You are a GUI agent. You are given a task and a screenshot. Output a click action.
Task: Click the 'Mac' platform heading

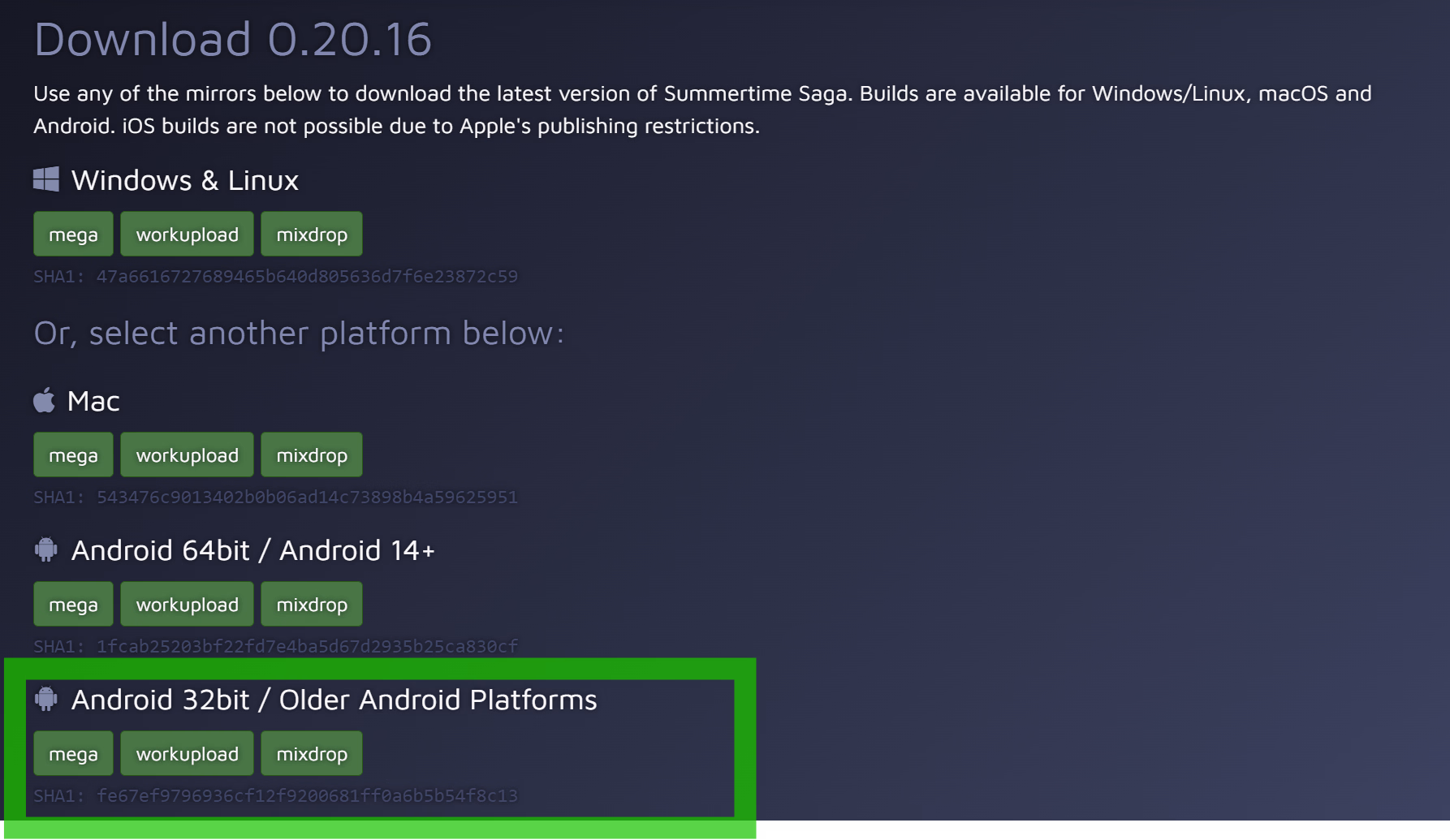(x=93, y=401)
